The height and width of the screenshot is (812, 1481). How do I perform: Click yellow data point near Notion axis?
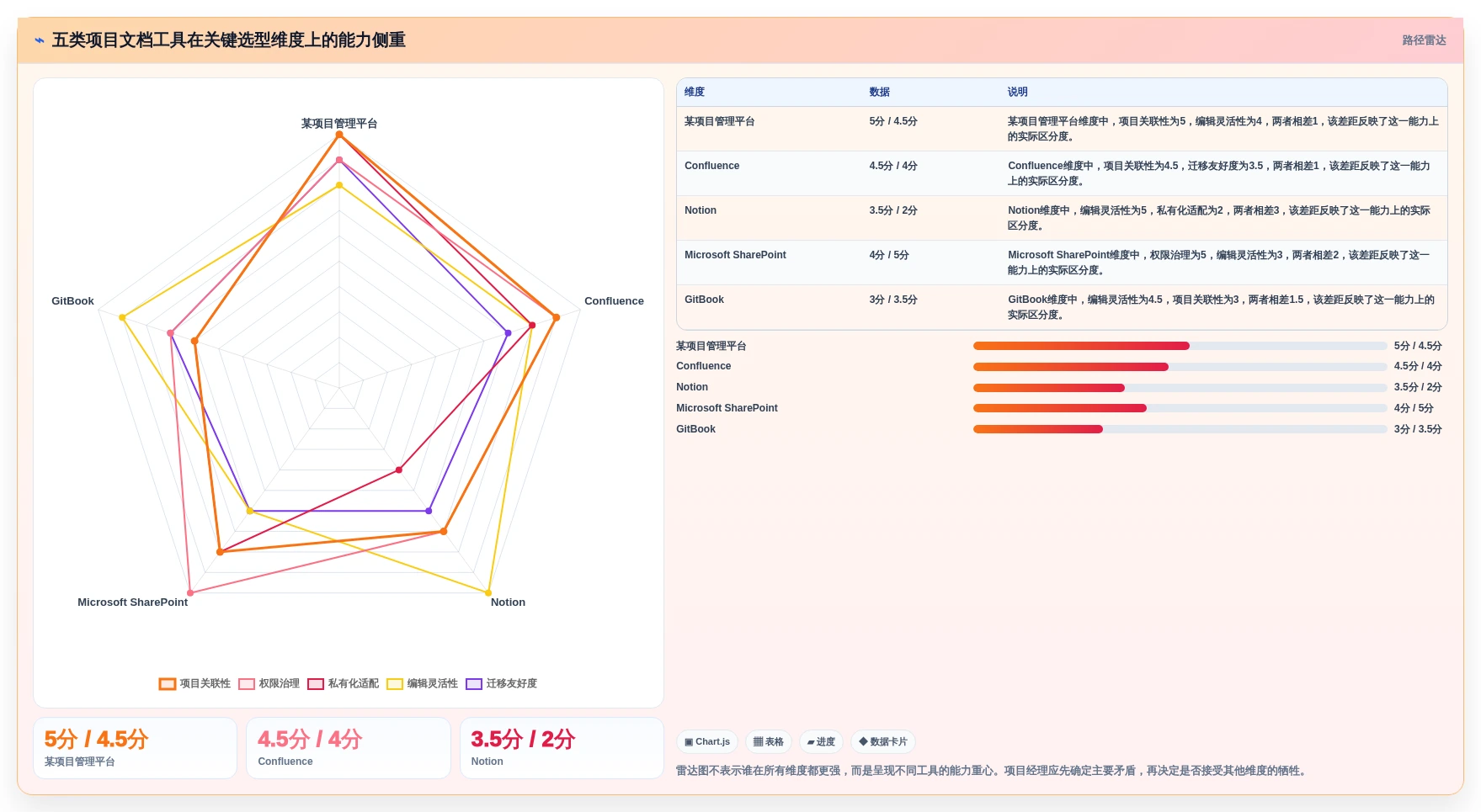(x=488, y=593)
